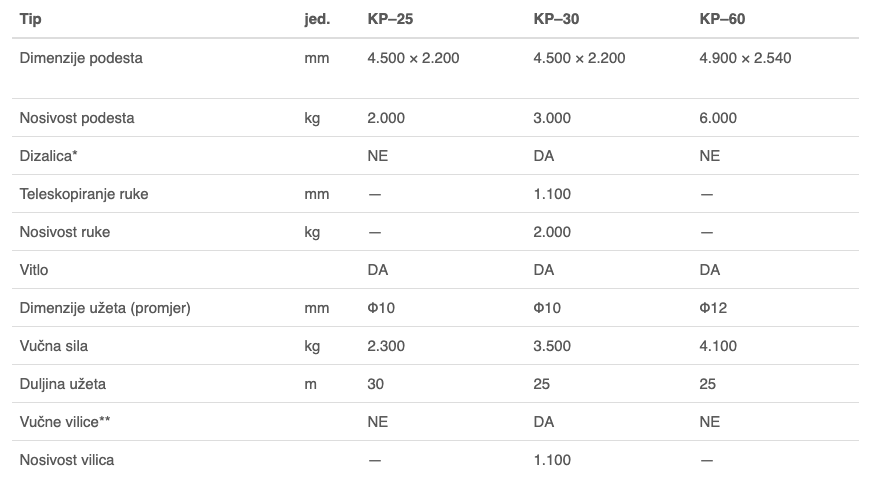This screenshot has height=502, width=872.
Task: Click the "Nosivost vilica" row label
Action: tap(67, 460)
